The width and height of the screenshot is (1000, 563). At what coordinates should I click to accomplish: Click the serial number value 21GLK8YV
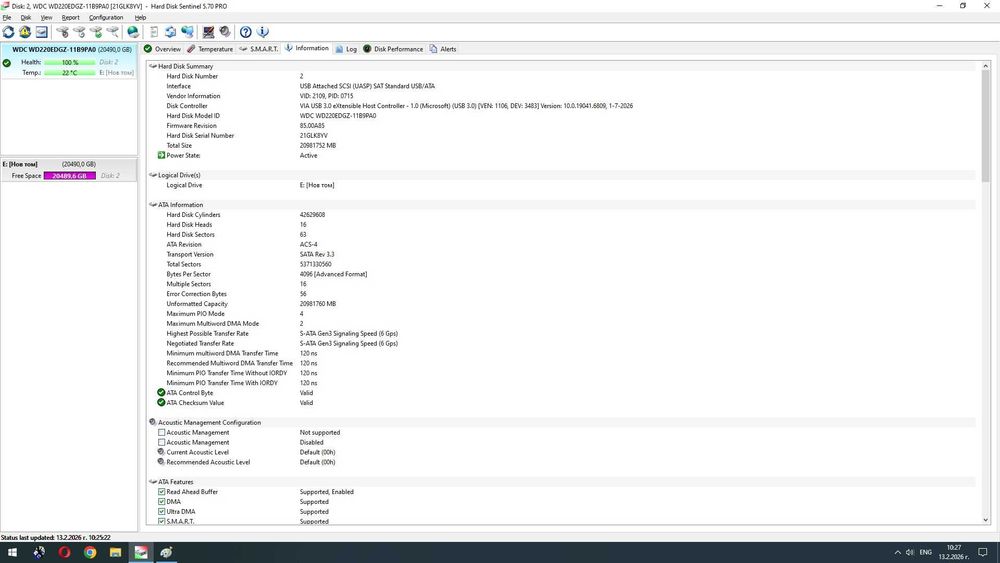[314, 135]
